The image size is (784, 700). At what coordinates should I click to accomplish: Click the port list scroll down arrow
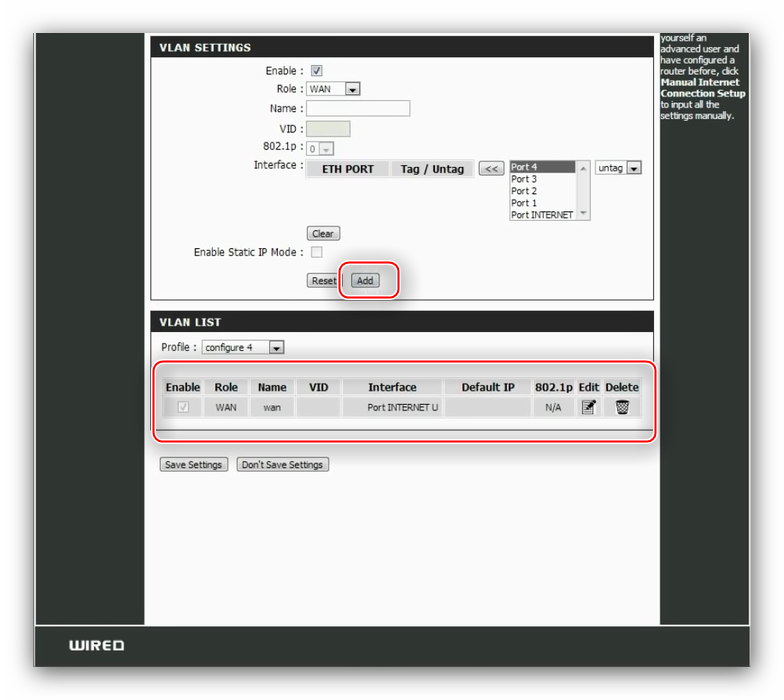[583, 213]
